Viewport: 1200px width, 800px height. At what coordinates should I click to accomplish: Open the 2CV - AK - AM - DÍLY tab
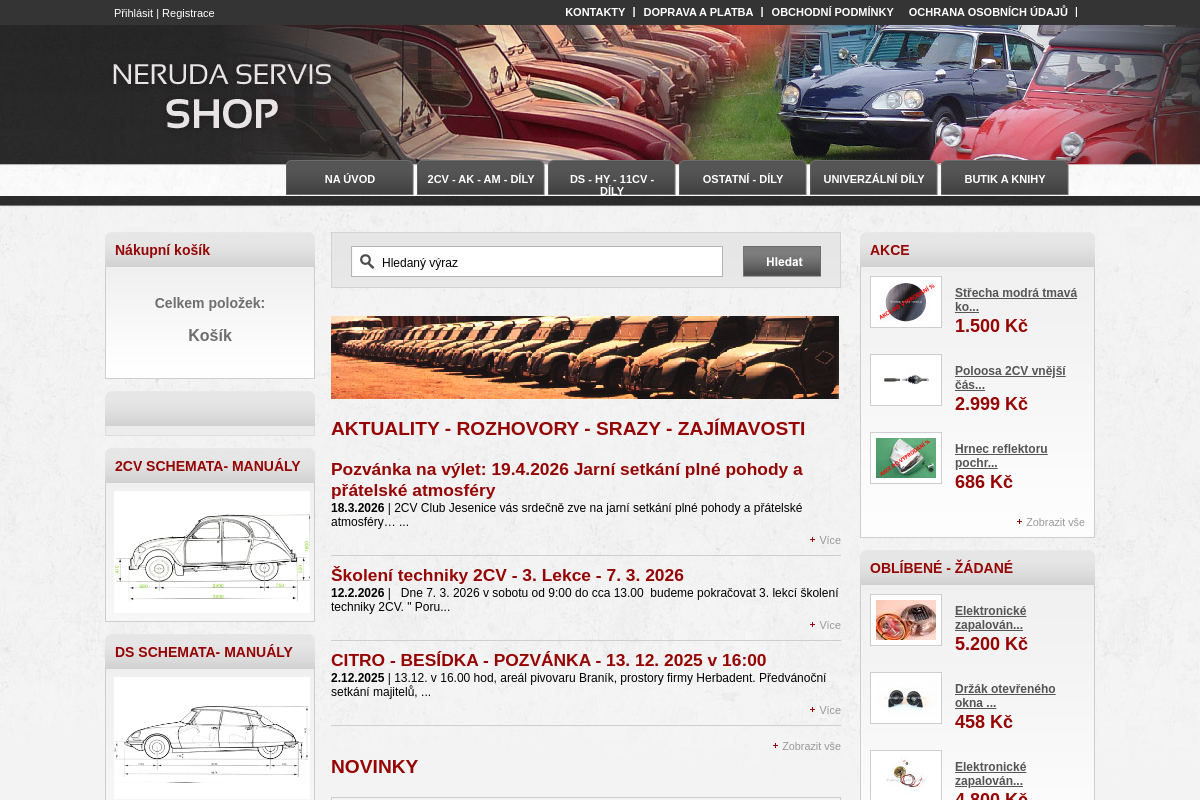click(x=481, y=179)
